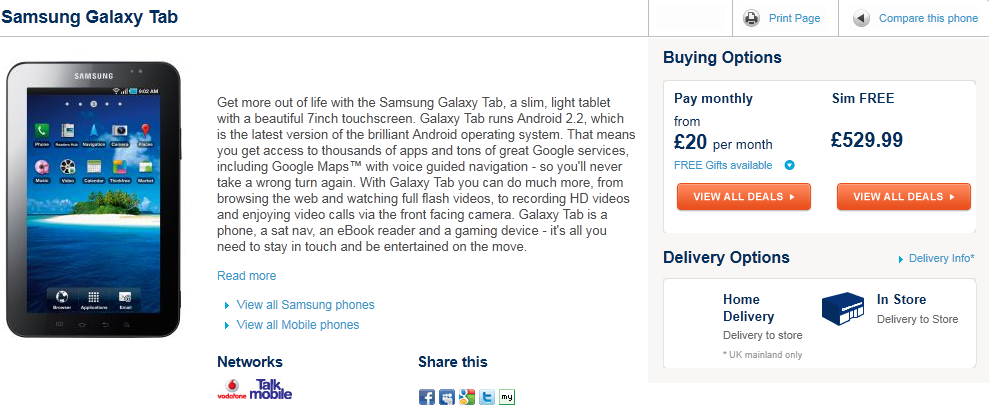Click FREE Gifts available link text
Screen dimensions: 989x415
(x=723, y=165)
